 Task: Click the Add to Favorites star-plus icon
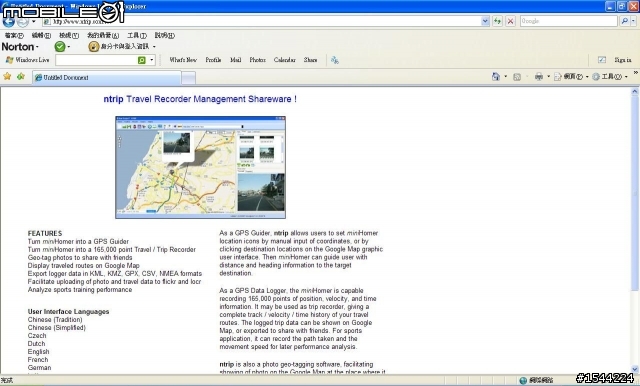click(x=21, y=77)
